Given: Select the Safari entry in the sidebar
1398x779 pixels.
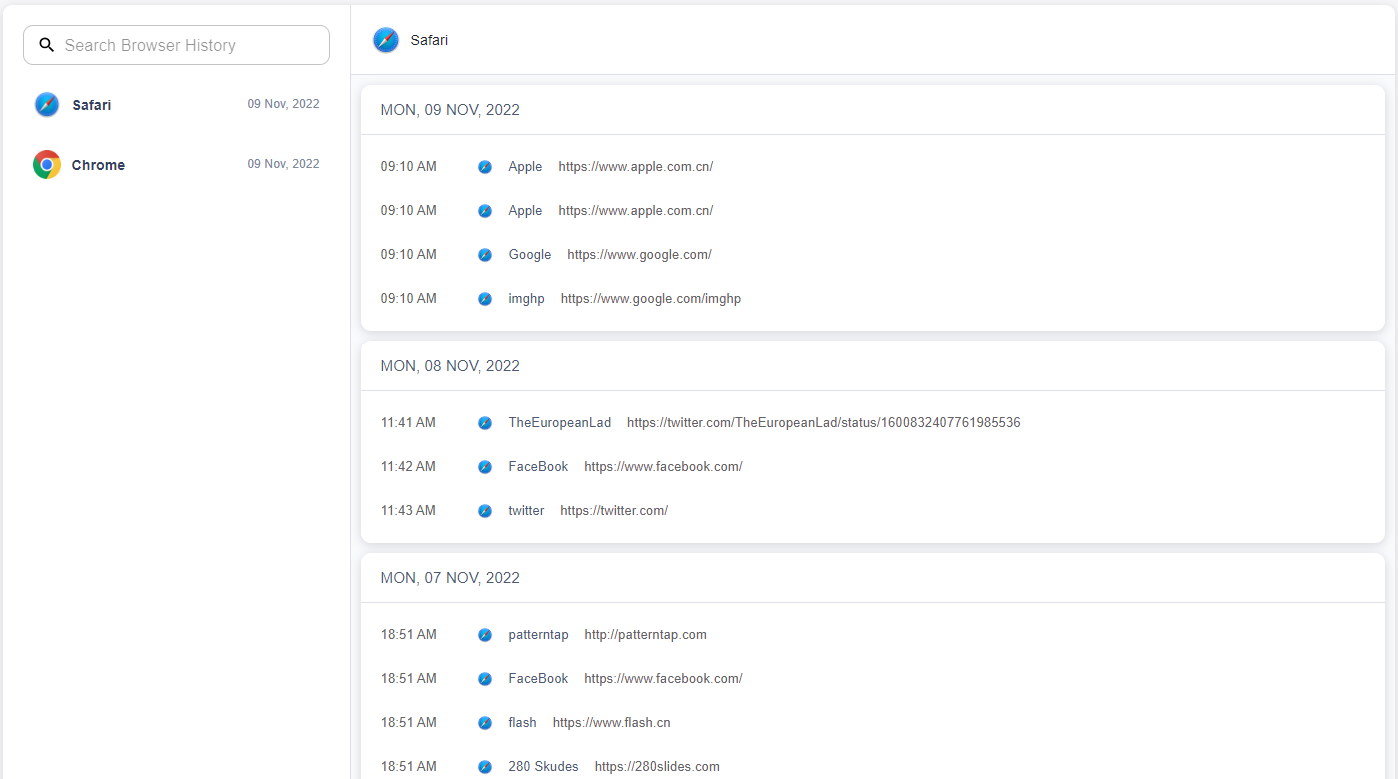Looking at the screenshot, I should coord(92,104).
